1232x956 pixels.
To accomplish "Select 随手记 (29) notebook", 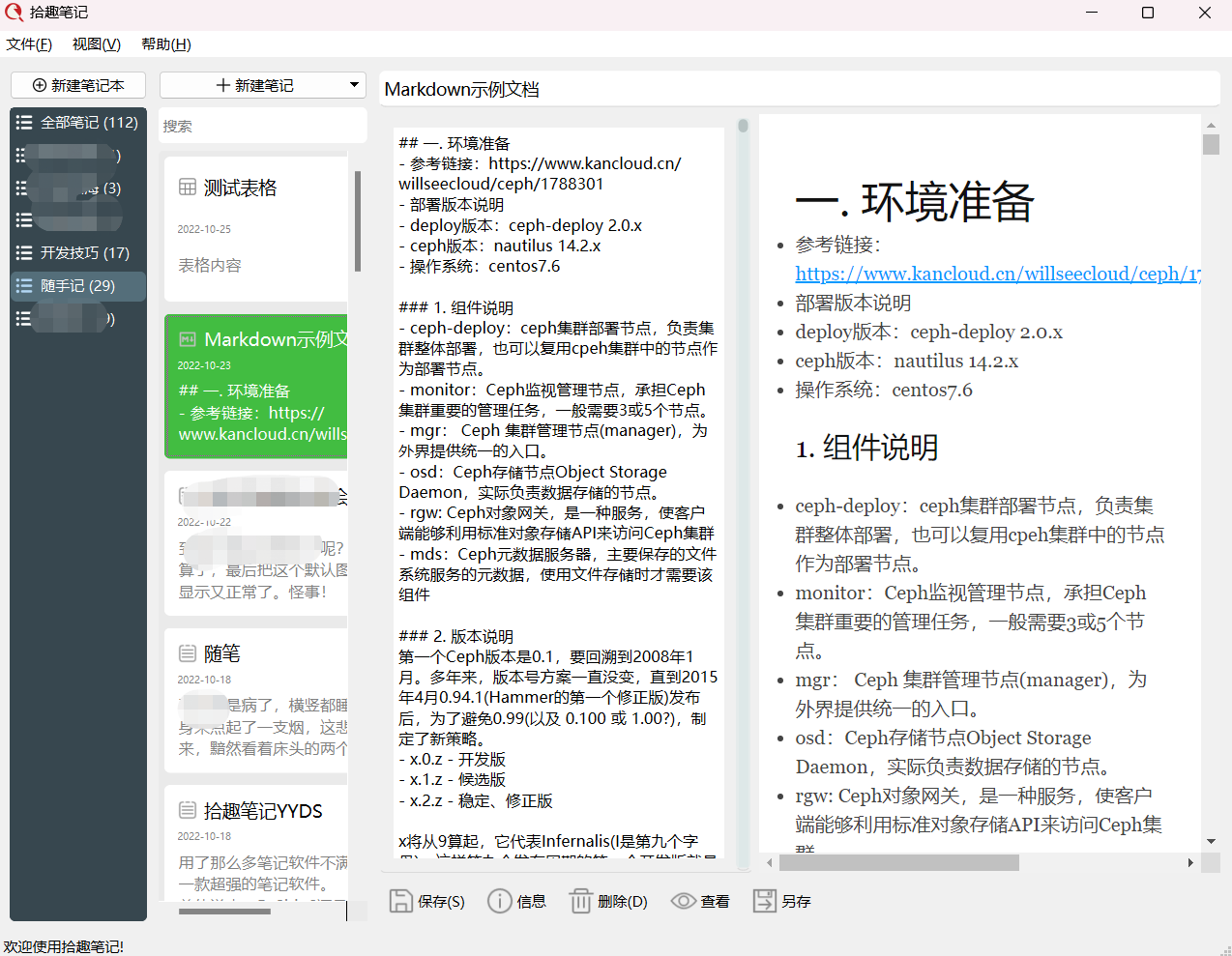I will 78,286.
